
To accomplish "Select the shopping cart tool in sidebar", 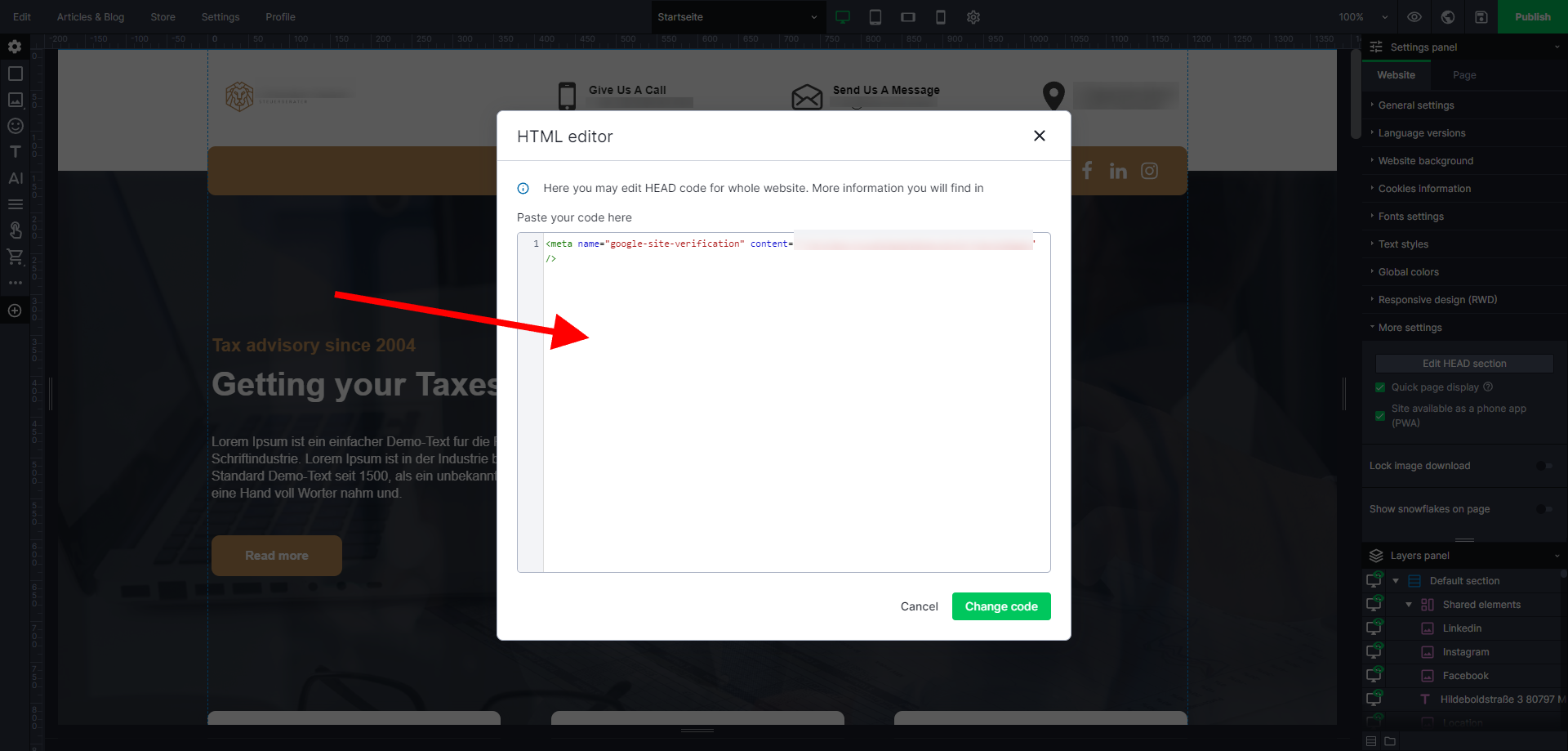I will pos(15,257).
